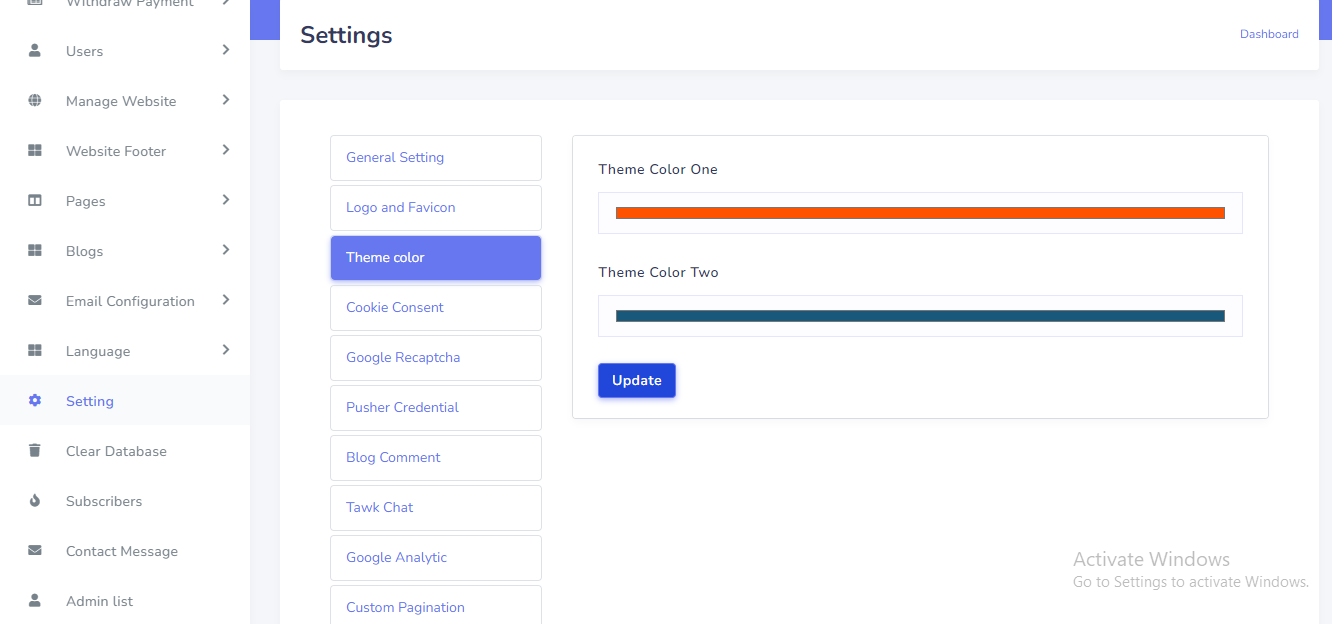Click the envelope icon for Email Configuration
The image size is (1332, 624).
pos(35,301)
